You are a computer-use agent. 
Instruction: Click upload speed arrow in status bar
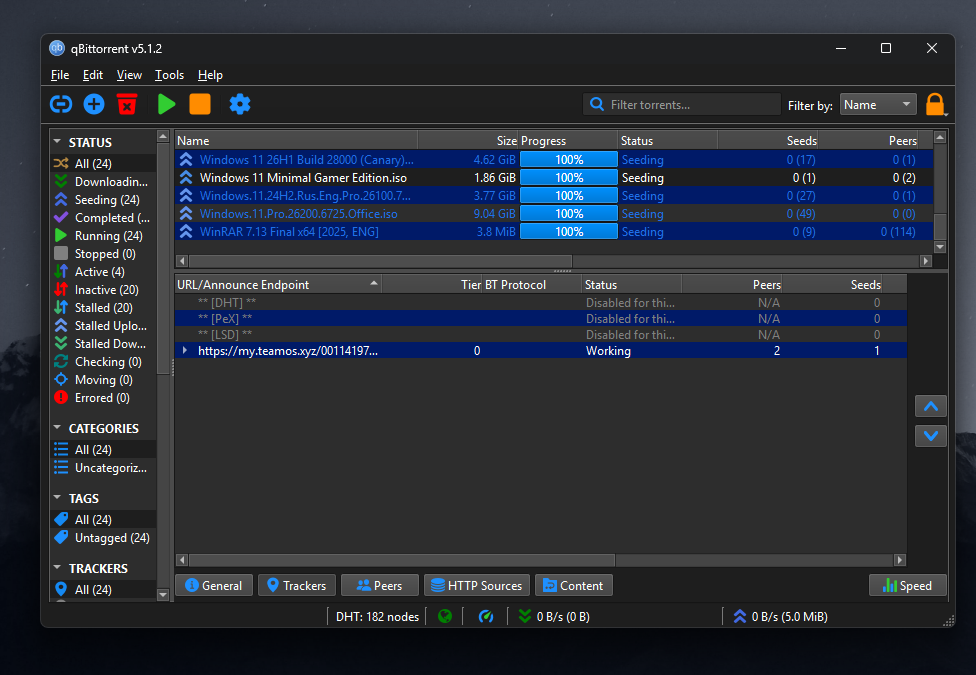pos(739,616)
